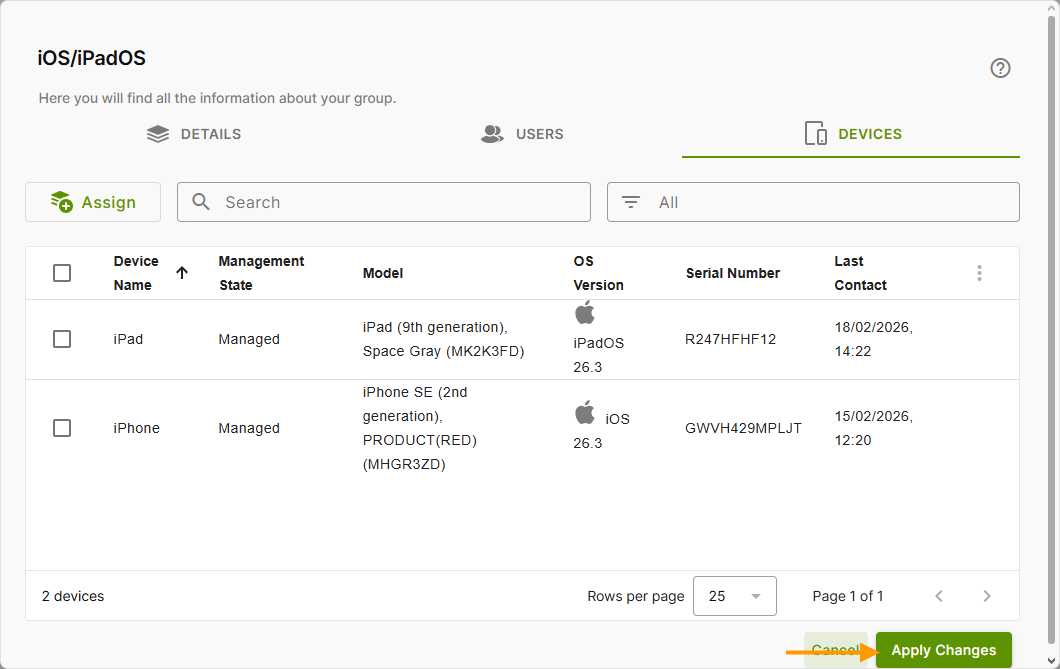Click the filter lines icon beside All

tap(631, 202)
